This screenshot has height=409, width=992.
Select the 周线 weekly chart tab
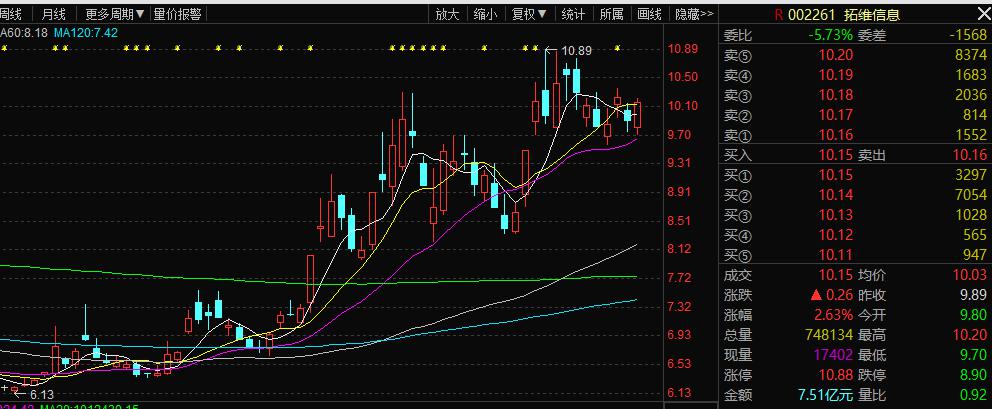[x=11, y=14]
